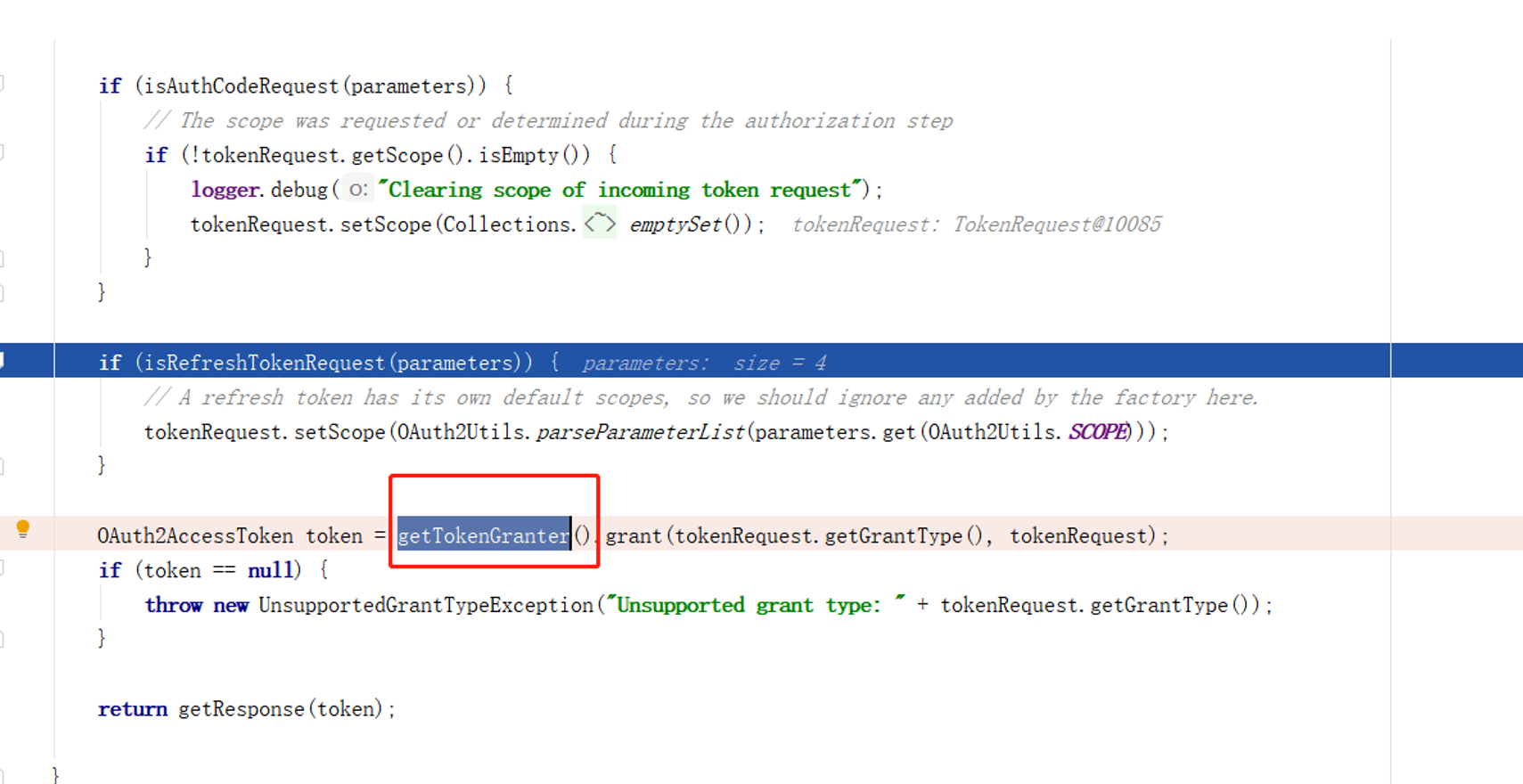Screen dimensions: 1523x784
Task: Click token argument inside getResponse
Action: (x=346, y=709)
